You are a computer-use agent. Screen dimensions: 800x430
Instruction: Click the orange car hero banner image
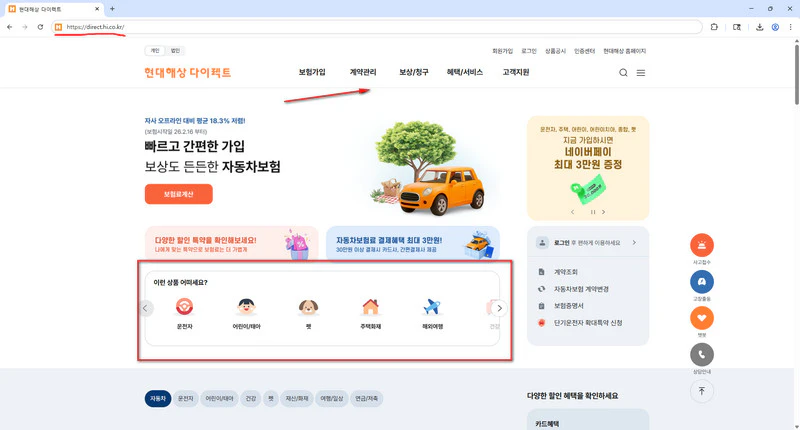429,168
